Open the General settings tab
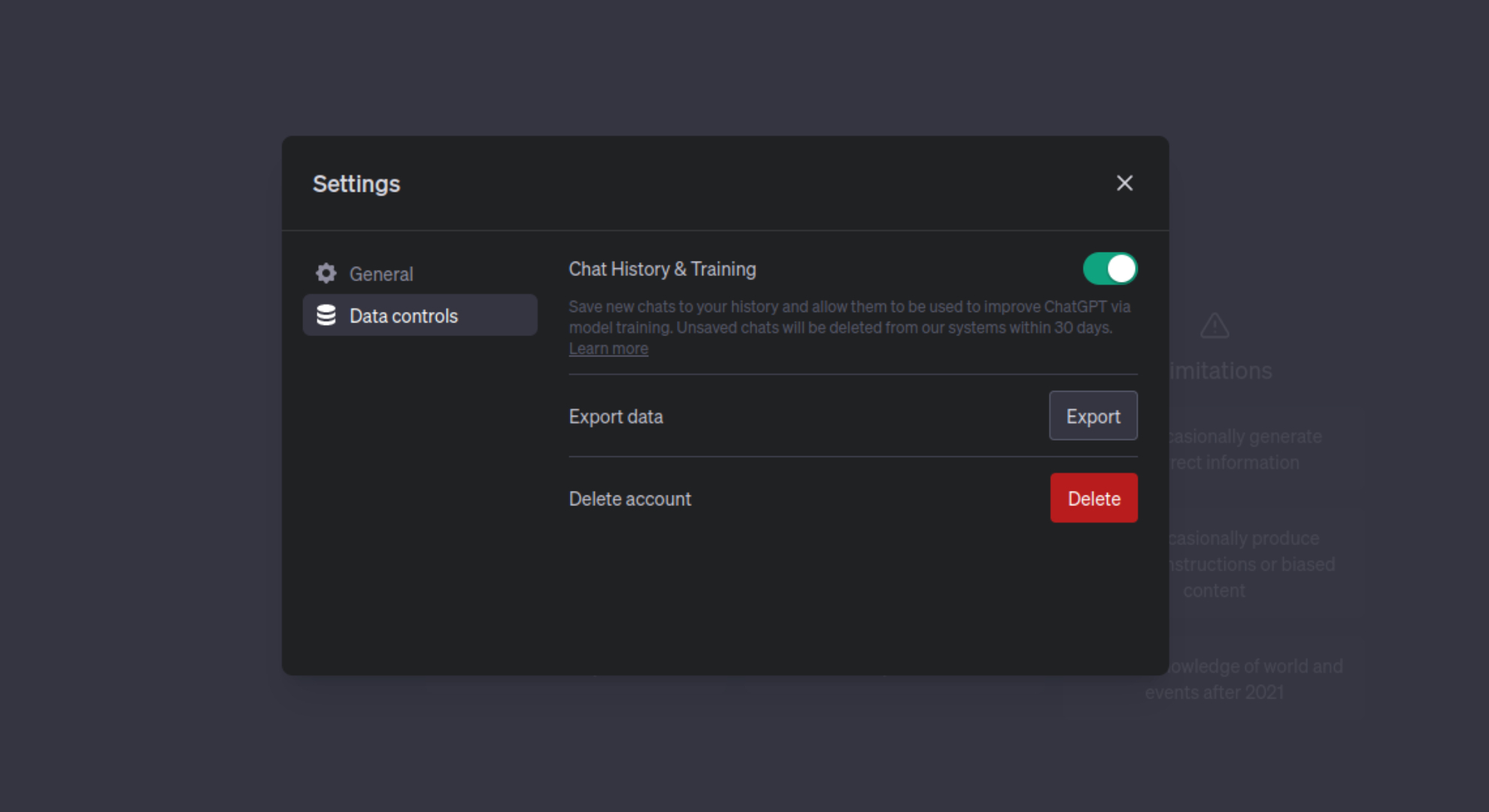Screen dimensions: 1489x812 coord(420,274)
